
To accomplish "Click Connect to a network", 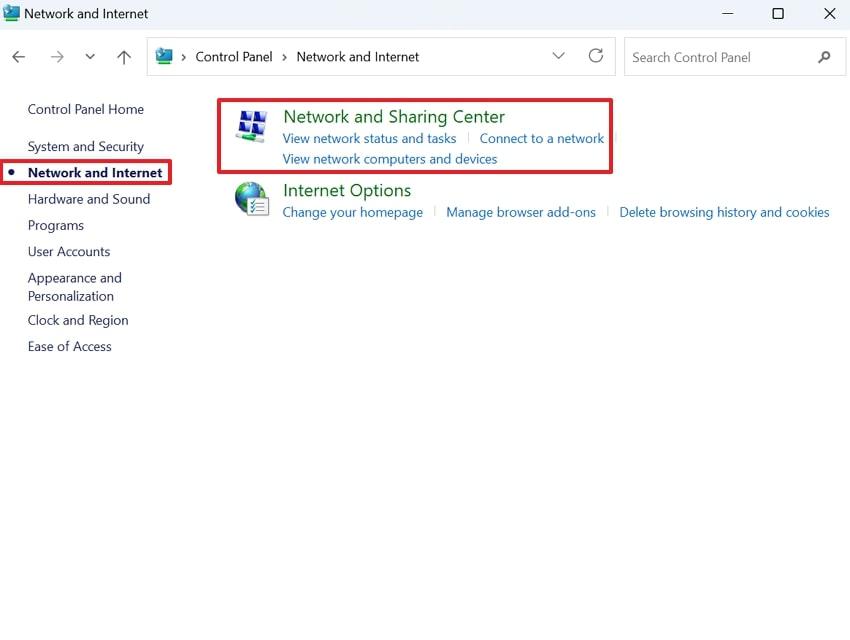I will 542,139.
